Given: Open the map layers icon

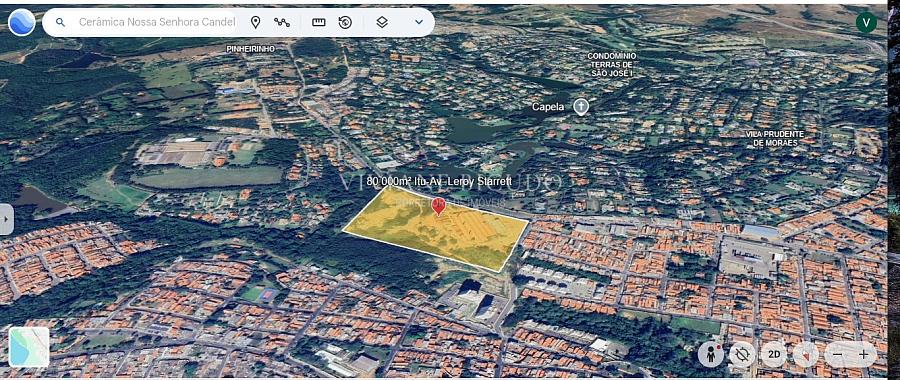Looking at the screenshot, I should [x=382, y=22].
